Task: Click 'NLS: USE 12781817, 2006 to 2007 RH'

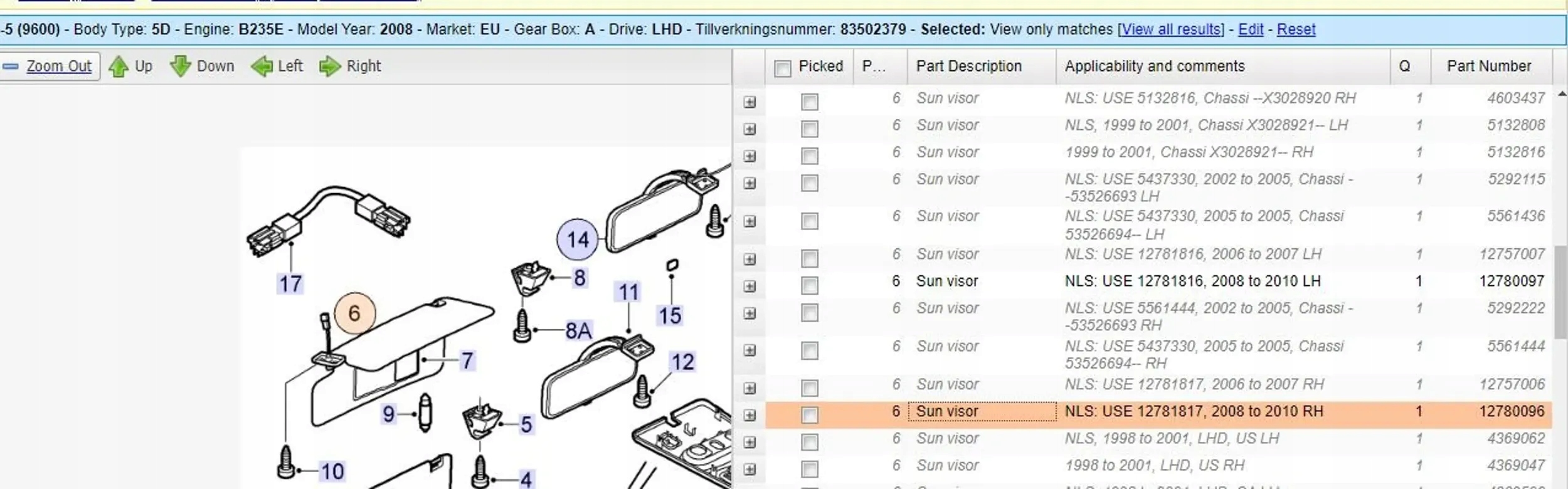Action: tap(1194, 384)
